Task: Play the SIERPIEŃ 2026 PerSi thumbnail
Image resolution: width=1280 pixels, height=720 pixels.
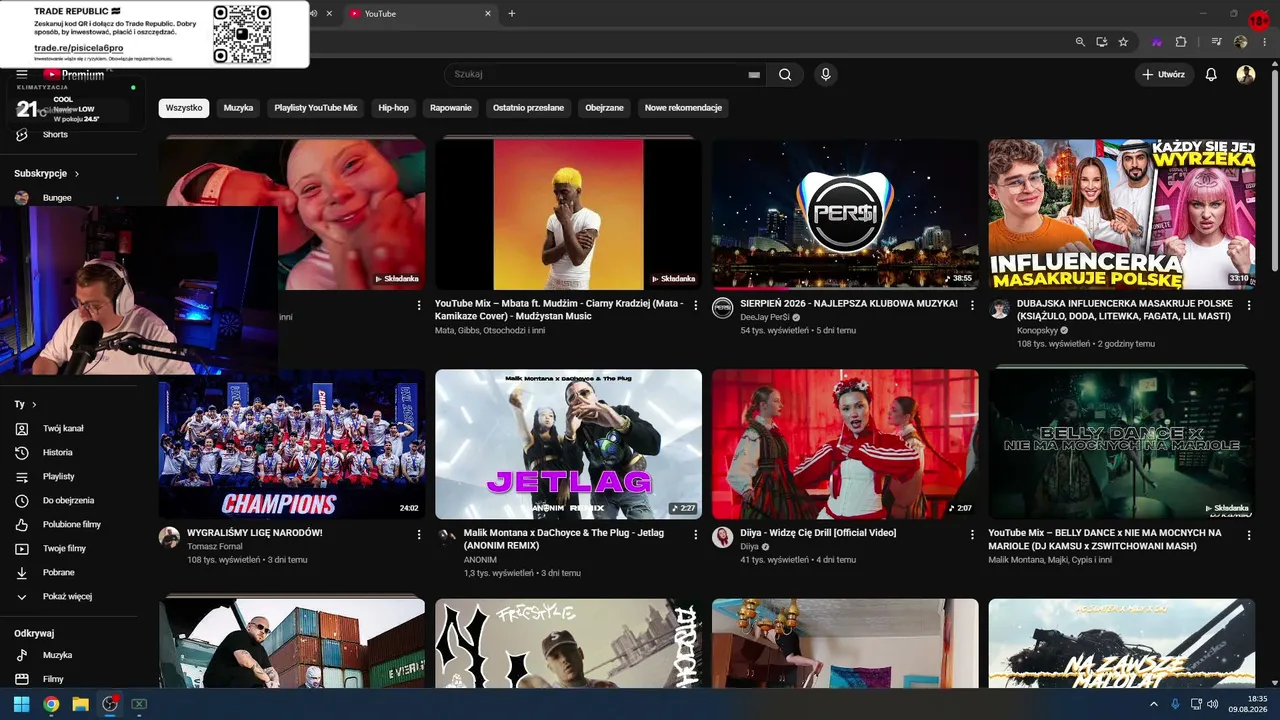Action: 845,214
